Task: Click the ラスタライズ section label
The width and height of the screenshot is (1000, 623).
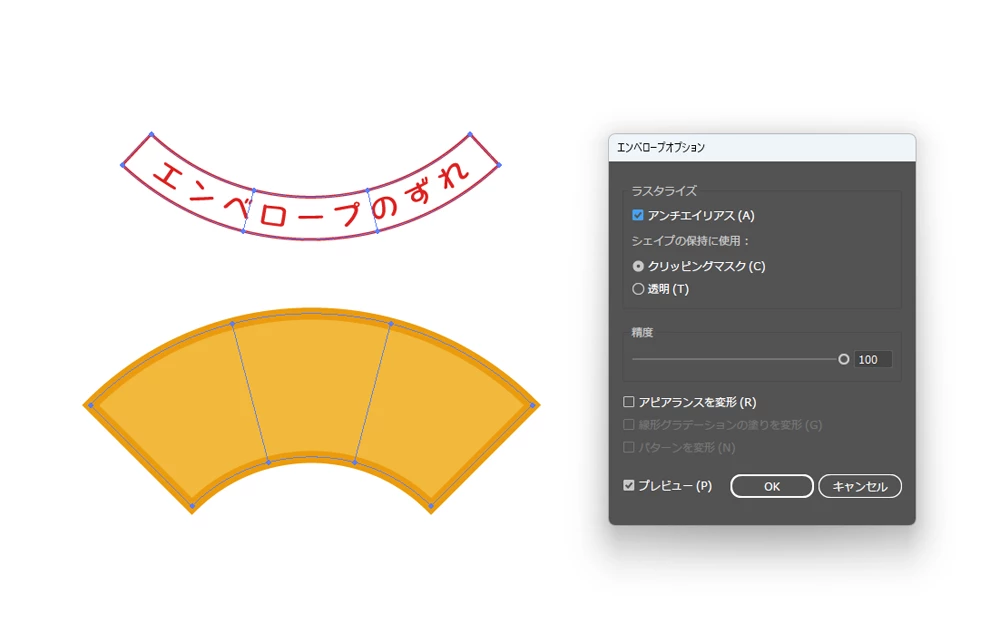Action: coord(664,191)
